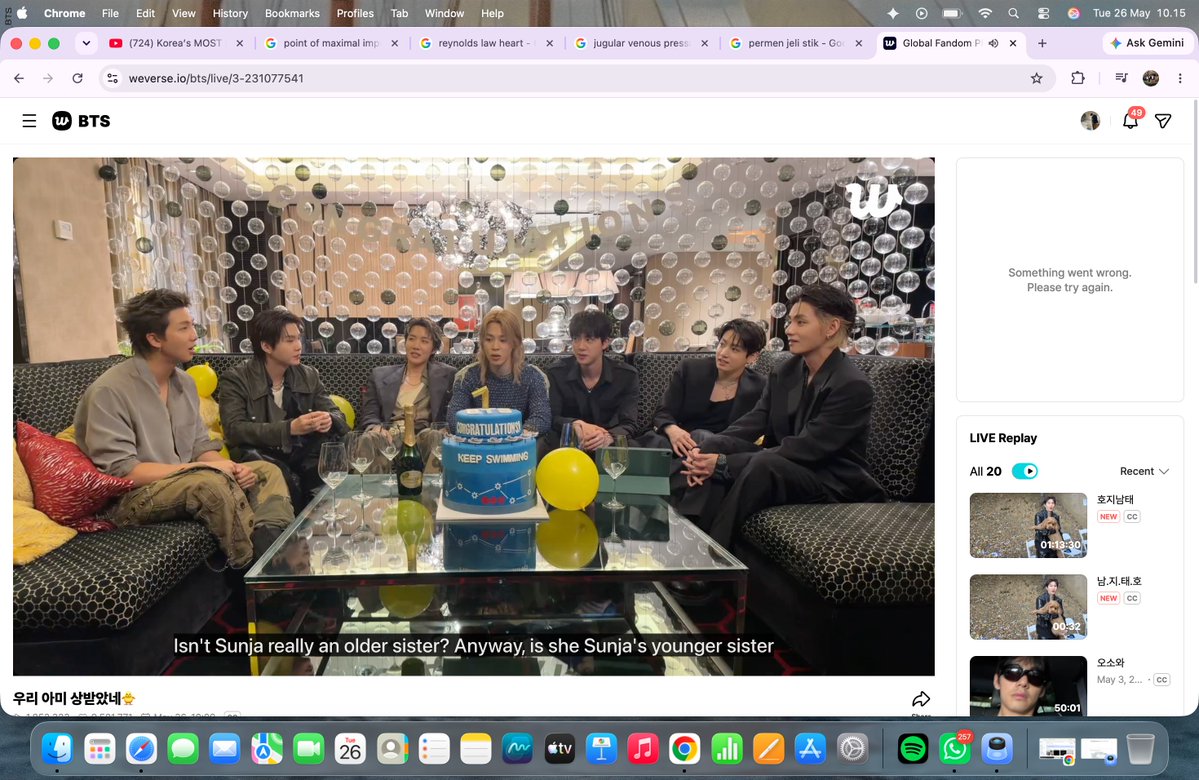This screenshot has width=1199, height=780.
Task: Open a new Chrome tab
Action: 1041,44
